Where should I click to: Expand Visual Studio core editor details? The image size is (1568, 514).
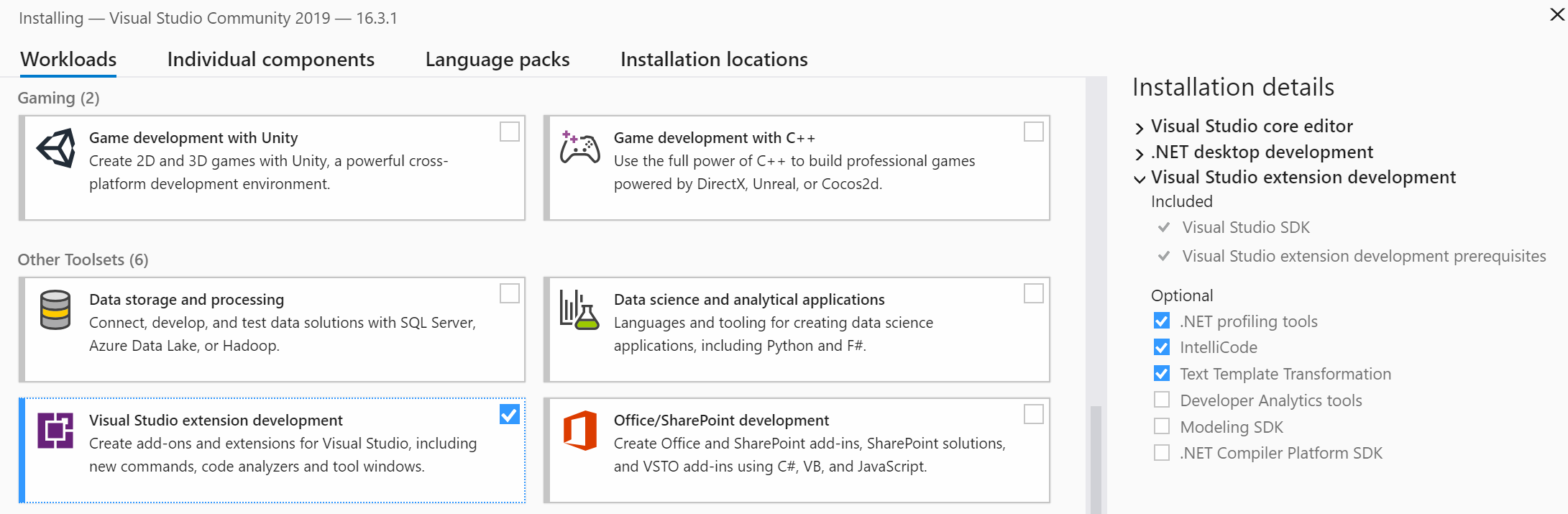coord(1140,127)
